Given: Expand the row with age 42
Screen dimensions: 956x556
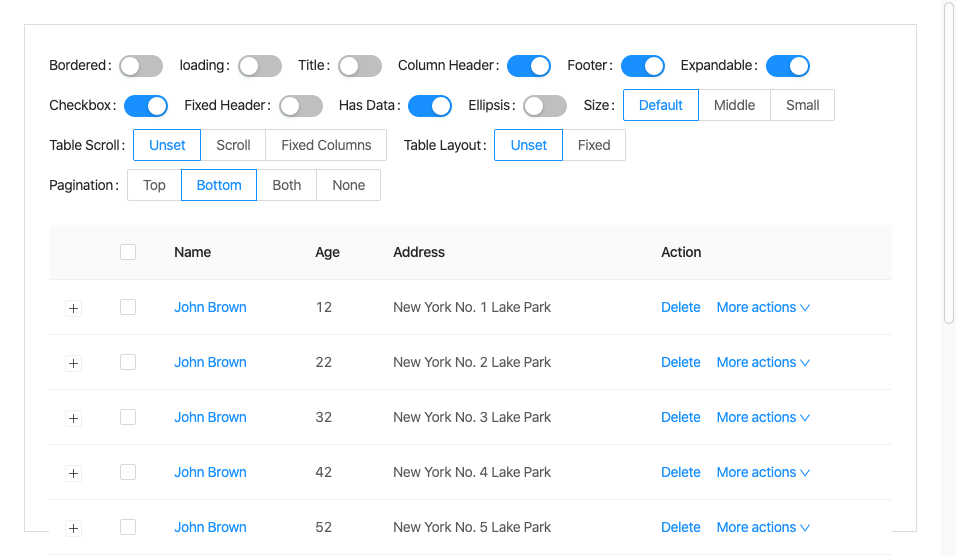Looking at the screenshot, I should click(x=73, y=473).
